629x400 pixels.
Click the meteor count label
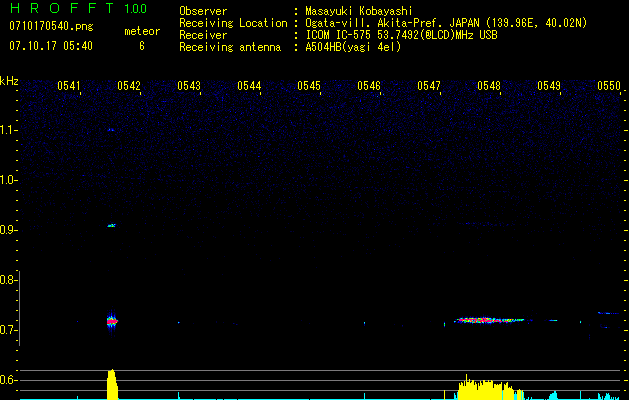pyautogui.click(x=142, y=31)
